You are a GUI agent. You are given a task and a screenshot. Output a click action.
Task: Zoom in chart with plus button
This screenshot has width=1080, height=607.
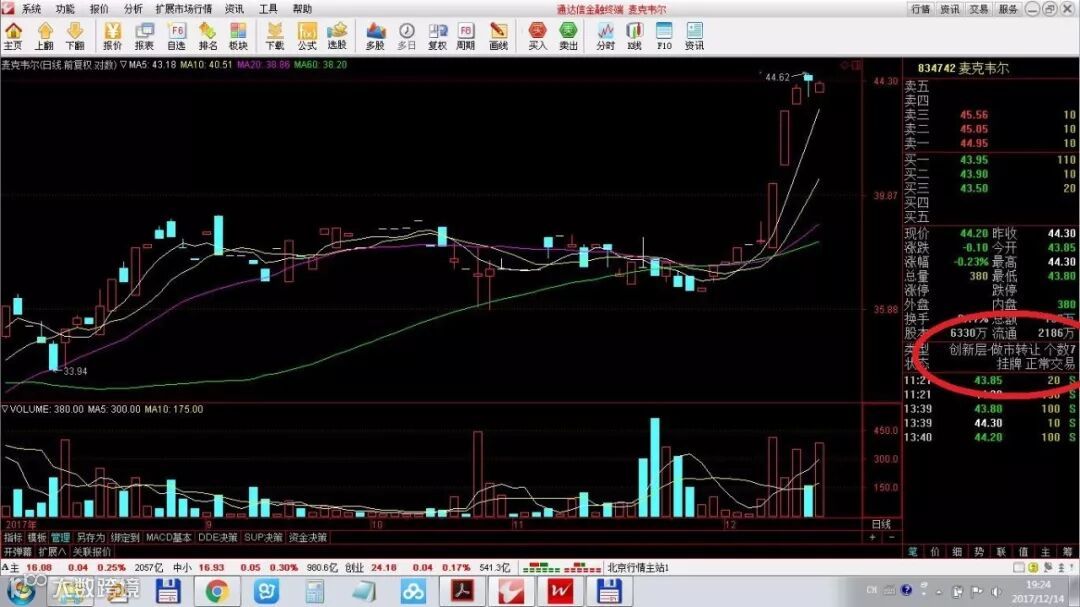(872, 537)
